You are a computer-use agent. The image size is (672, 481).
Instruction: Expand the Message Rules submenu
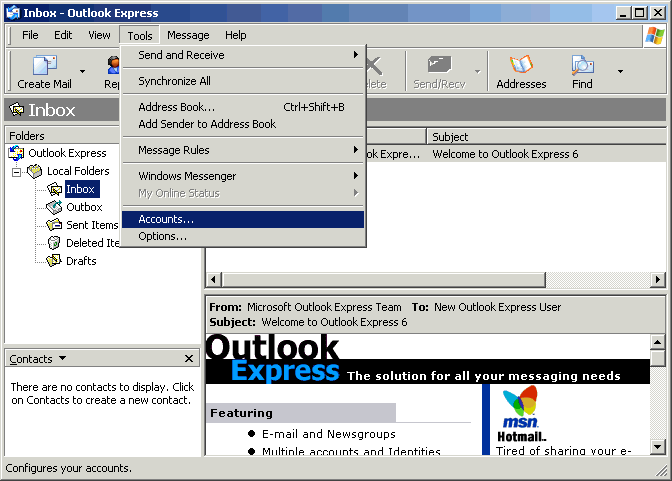coord(243,150)
